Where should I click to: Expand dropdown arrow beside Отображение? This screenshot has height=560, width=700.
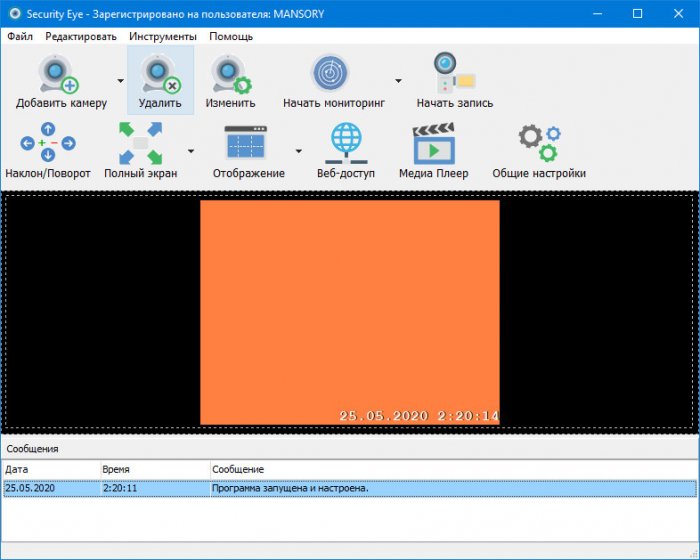pos(298,151)
